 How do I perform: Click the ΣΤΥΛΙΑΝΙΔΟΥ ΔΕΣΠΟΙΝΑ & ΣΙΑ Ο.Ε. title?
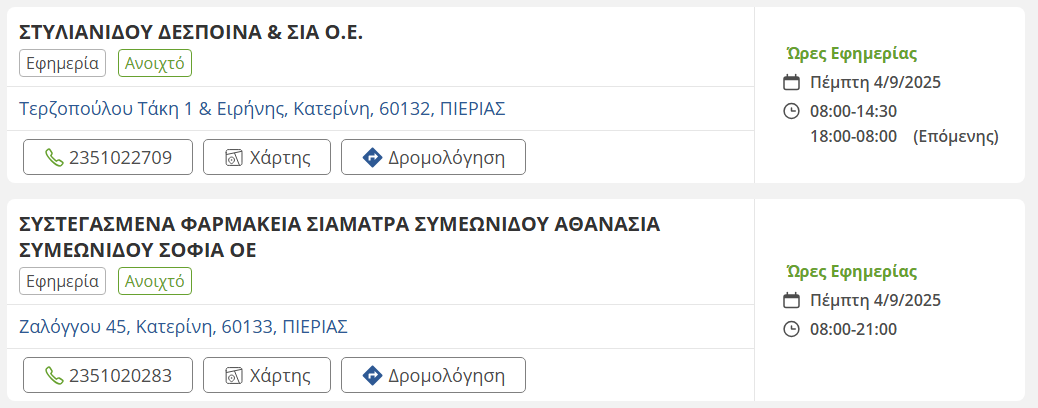point(191,33)
